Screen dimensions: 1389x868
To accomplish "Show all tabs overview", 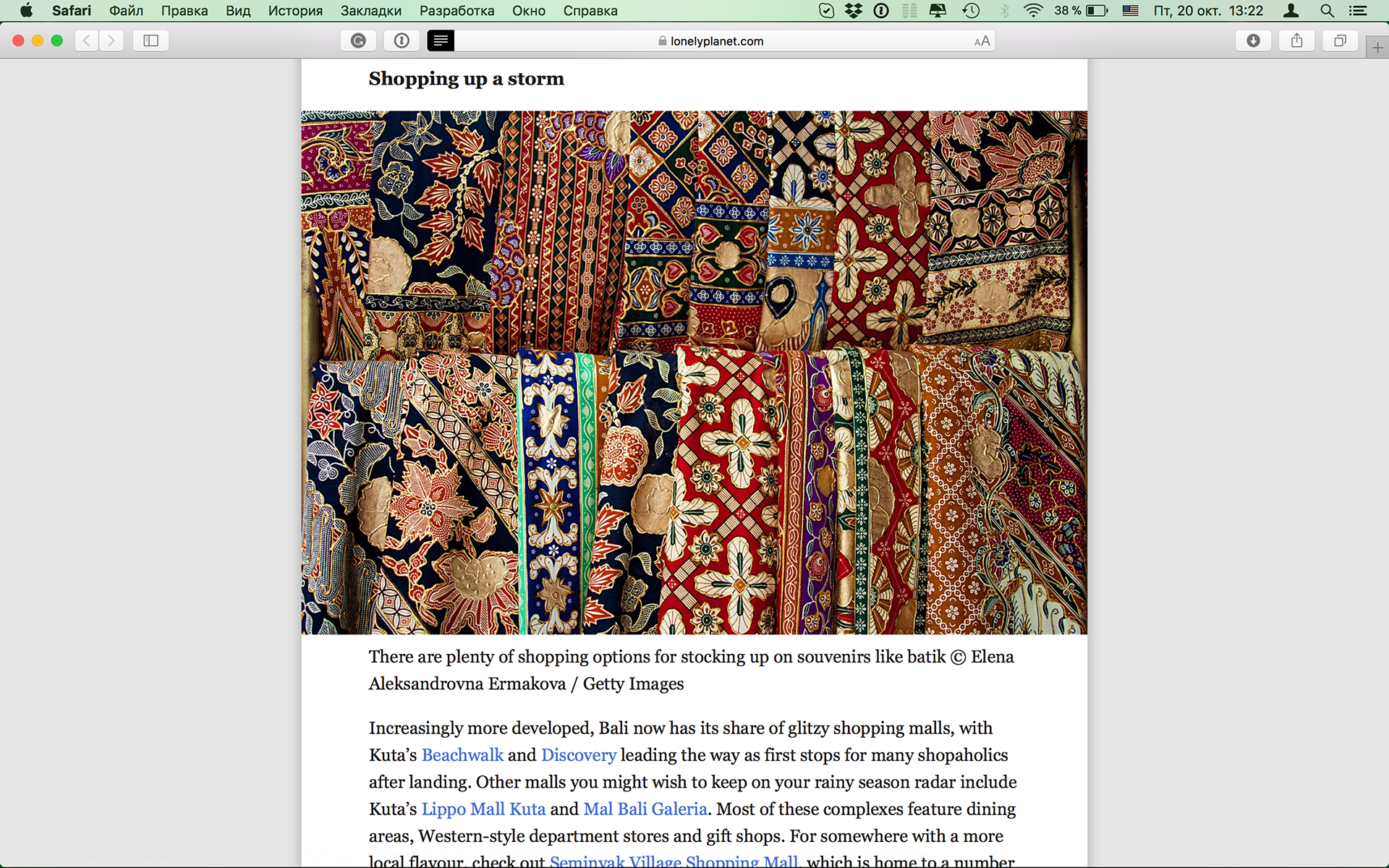I will pos(1340,41).
